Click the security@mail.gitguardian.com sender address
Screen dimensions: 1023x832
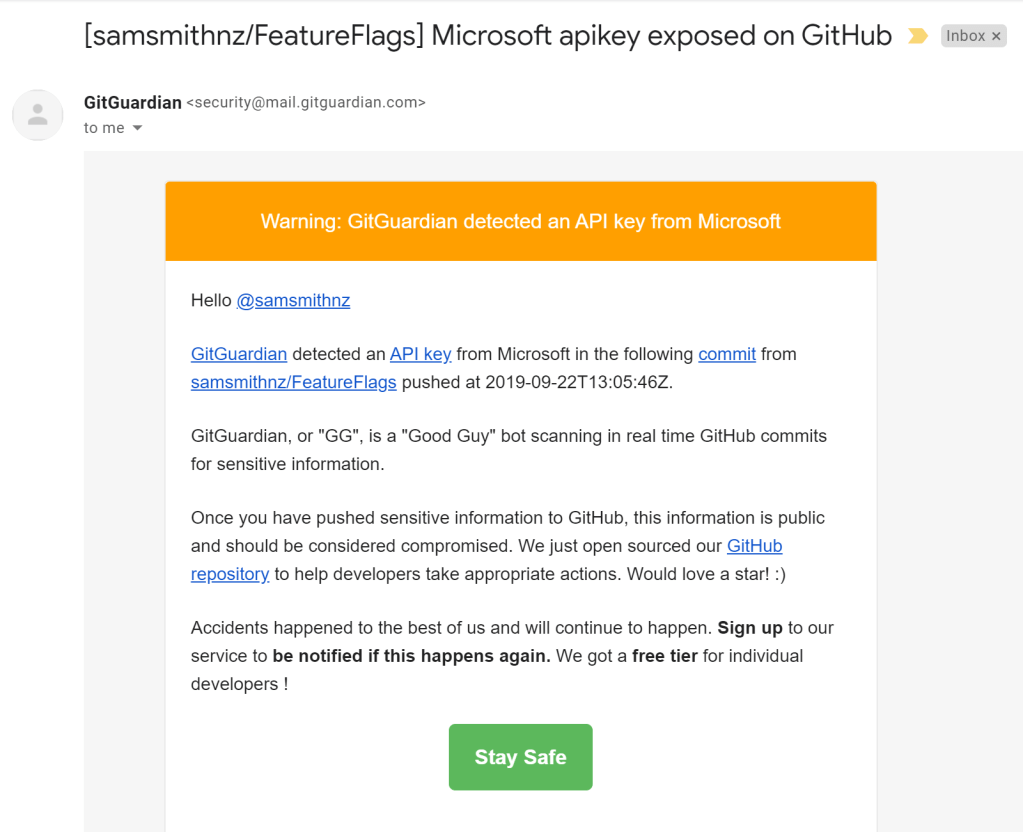[x=306, y=102]
